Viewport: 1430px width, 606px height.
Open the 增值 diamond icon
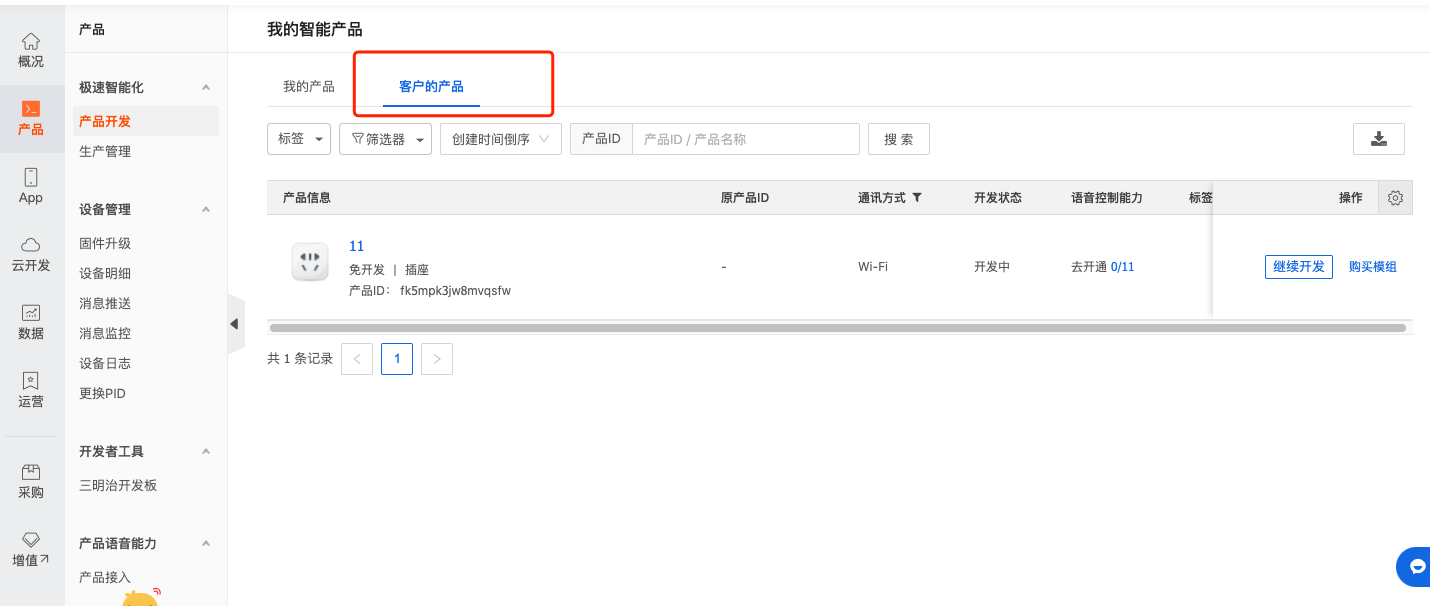coord(31,541)
